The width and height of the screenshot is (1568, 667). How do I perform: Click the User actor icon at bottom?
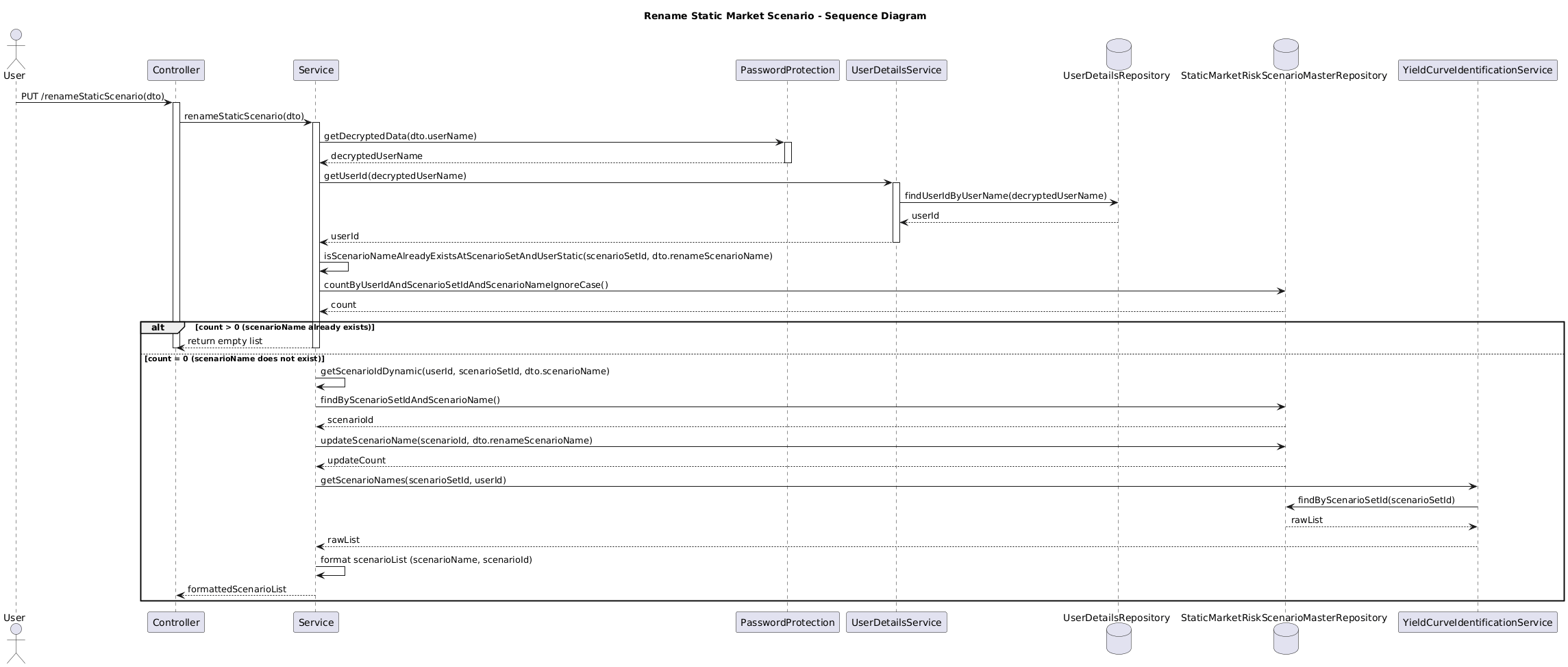16,644
